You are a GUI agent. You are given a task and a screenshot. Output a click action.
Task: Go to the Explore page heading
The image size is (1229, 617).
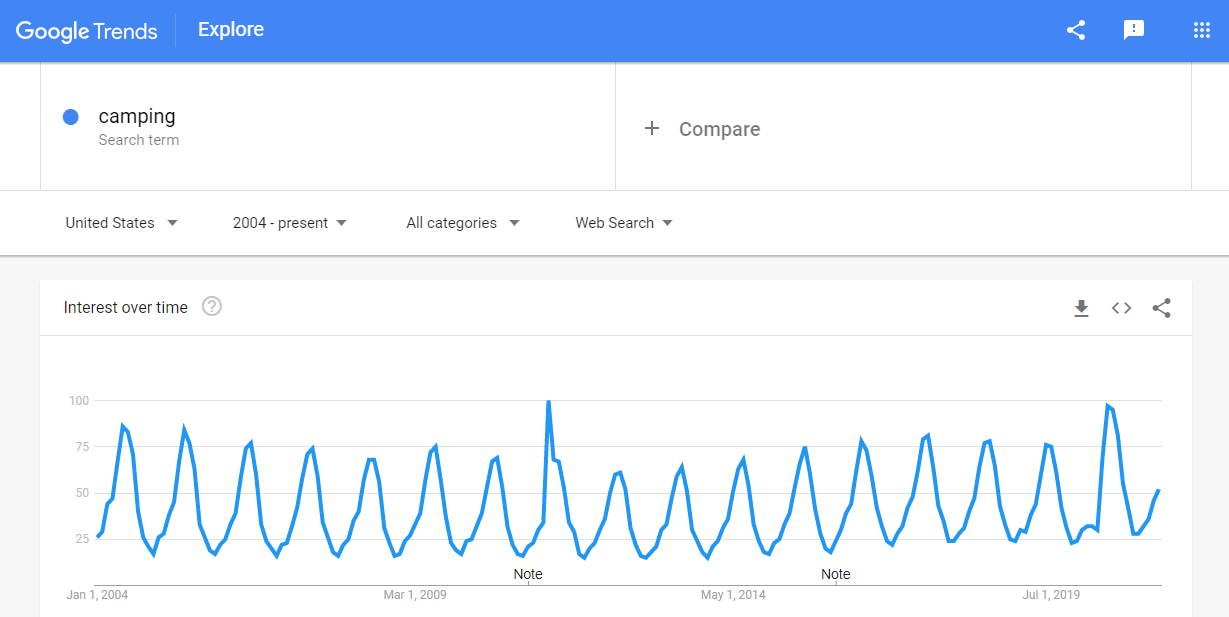pos(231,29)
